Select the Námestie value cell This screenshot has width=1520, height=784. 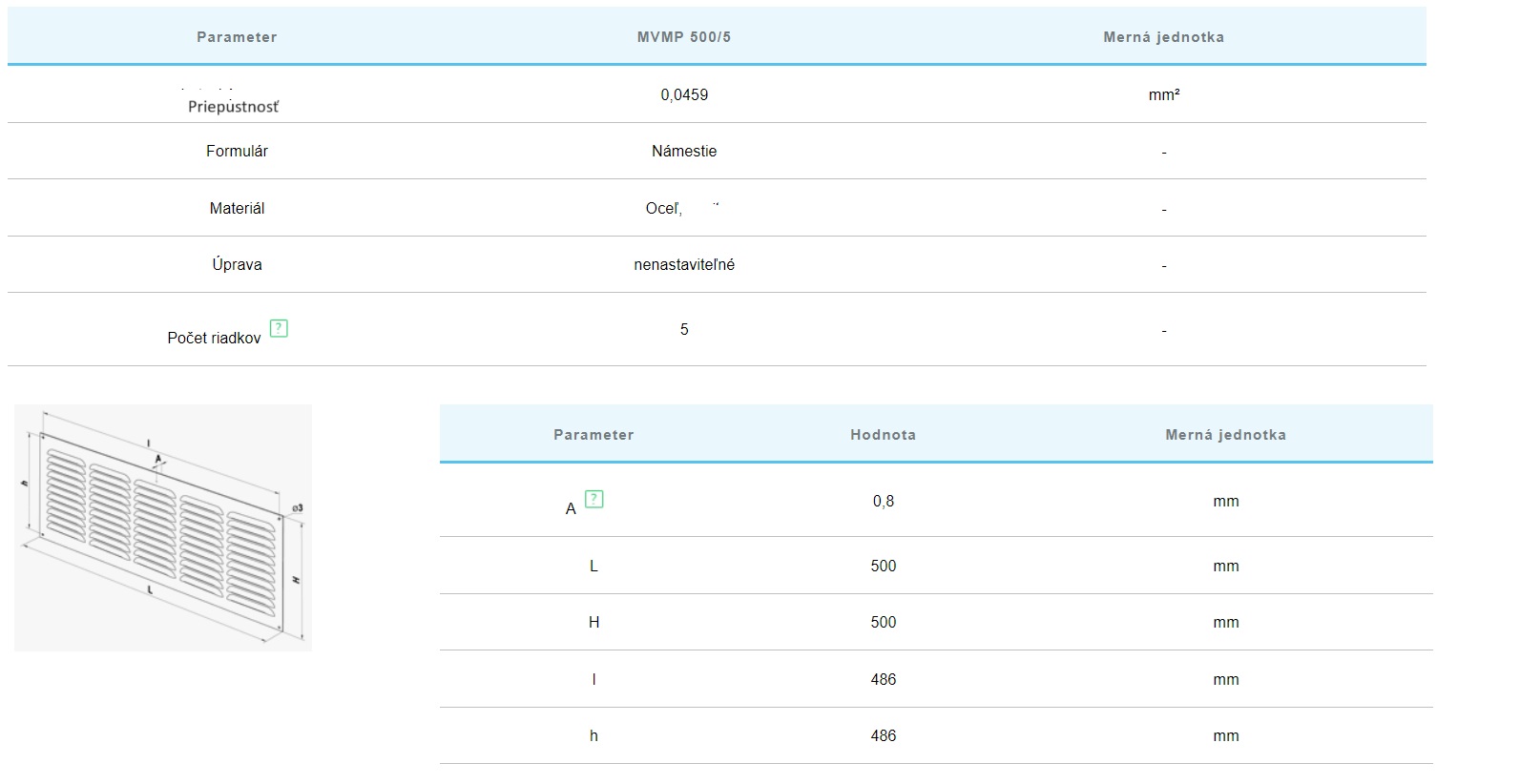pos(684,151)
